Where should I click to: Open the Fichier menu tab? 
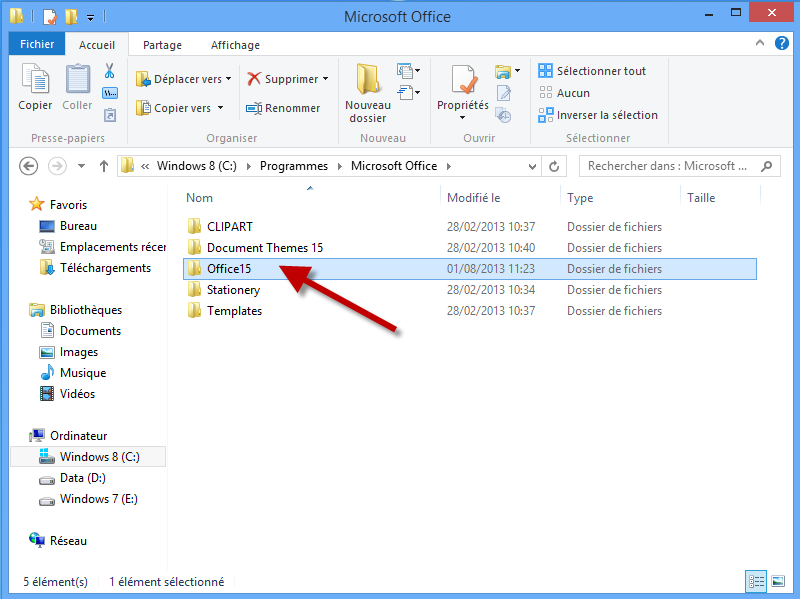[37, 44]
